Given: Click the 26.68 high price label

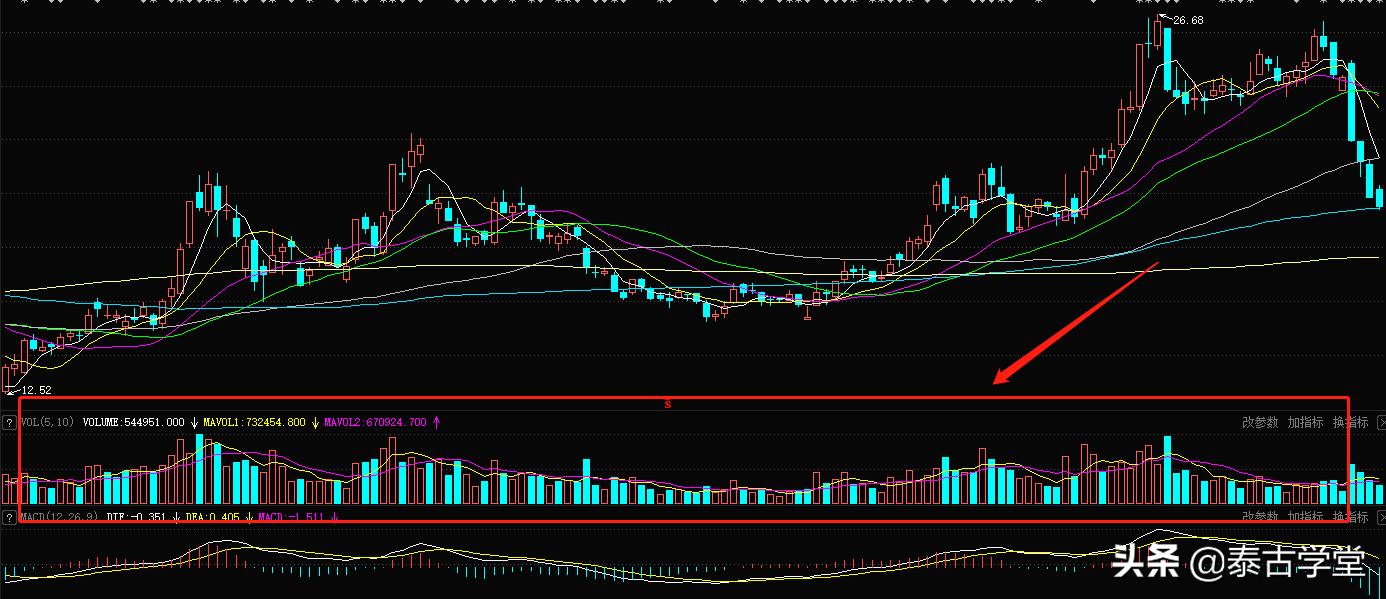Looking at the screenshot, I should tap(1188, 20).
